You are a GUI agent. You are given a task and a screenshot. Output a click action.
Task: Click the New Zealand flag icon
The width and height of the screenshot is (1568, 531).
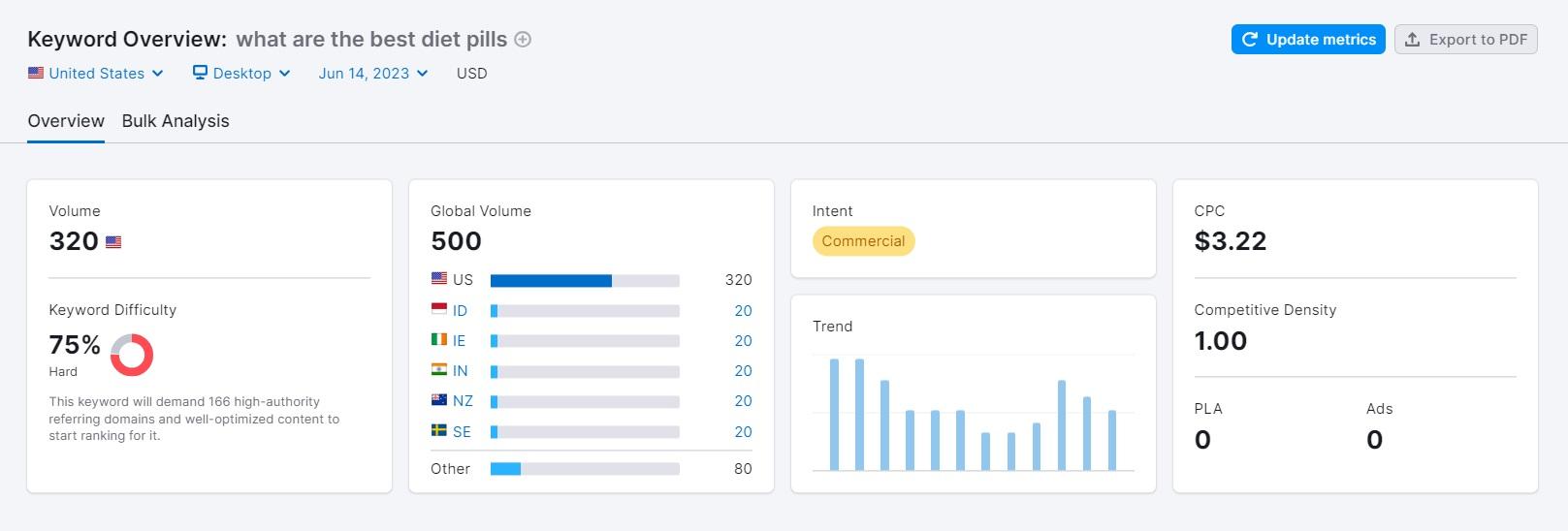[x=439, y=400]
